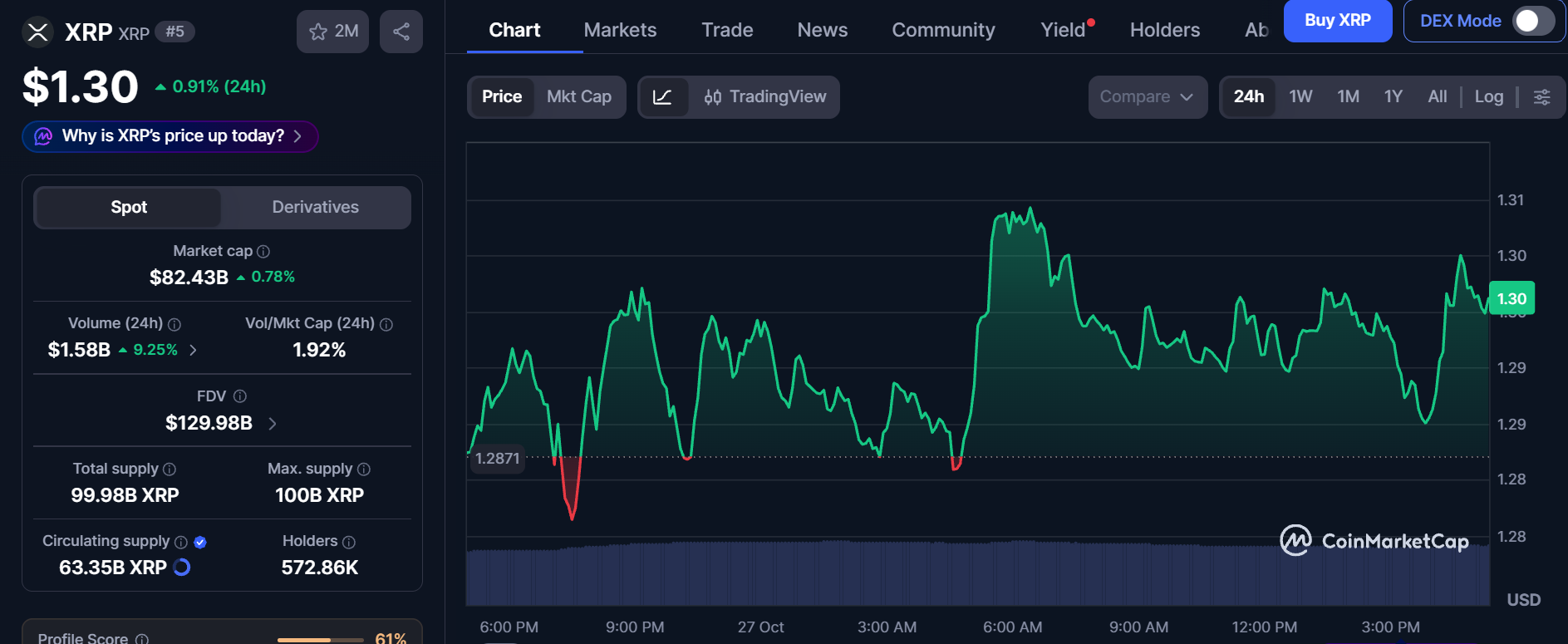The width and height of the screenshot is (1568, 644).
Task: Switch chart to Mkt Cap
Action: pyautogui.click(x=579, y=97)
